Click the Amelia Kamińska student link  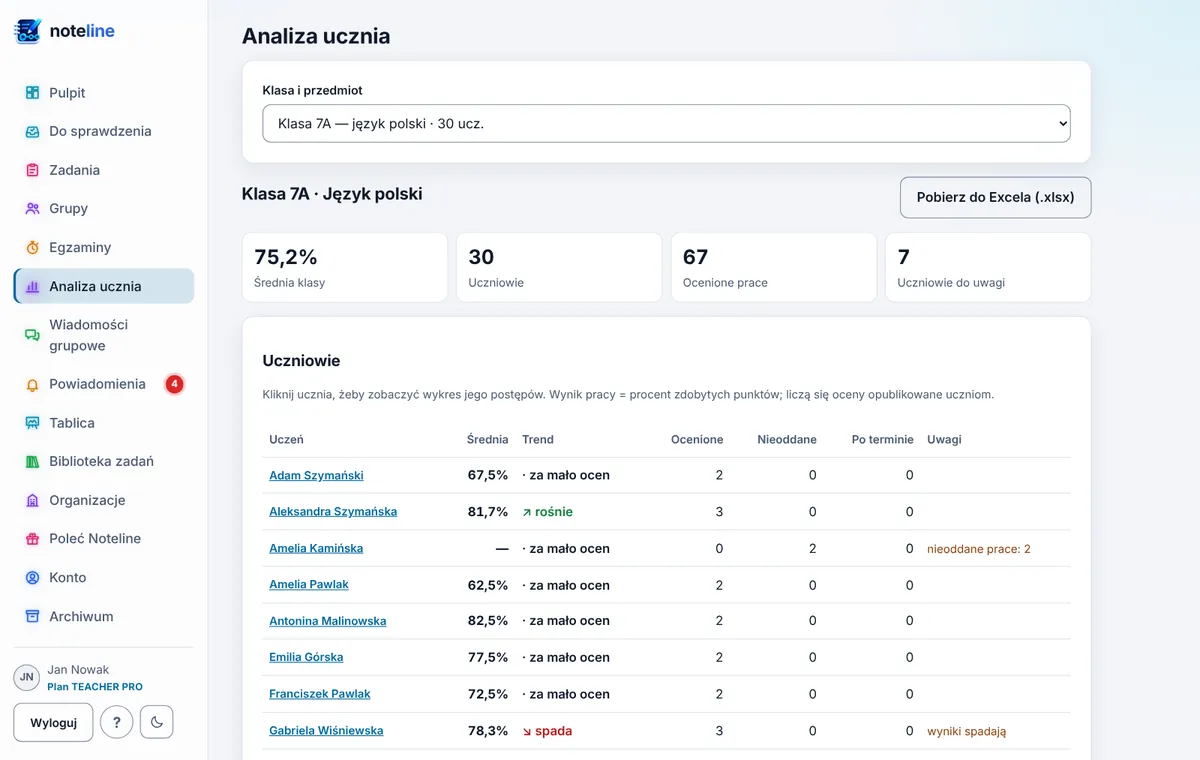(x=316, y=548)
